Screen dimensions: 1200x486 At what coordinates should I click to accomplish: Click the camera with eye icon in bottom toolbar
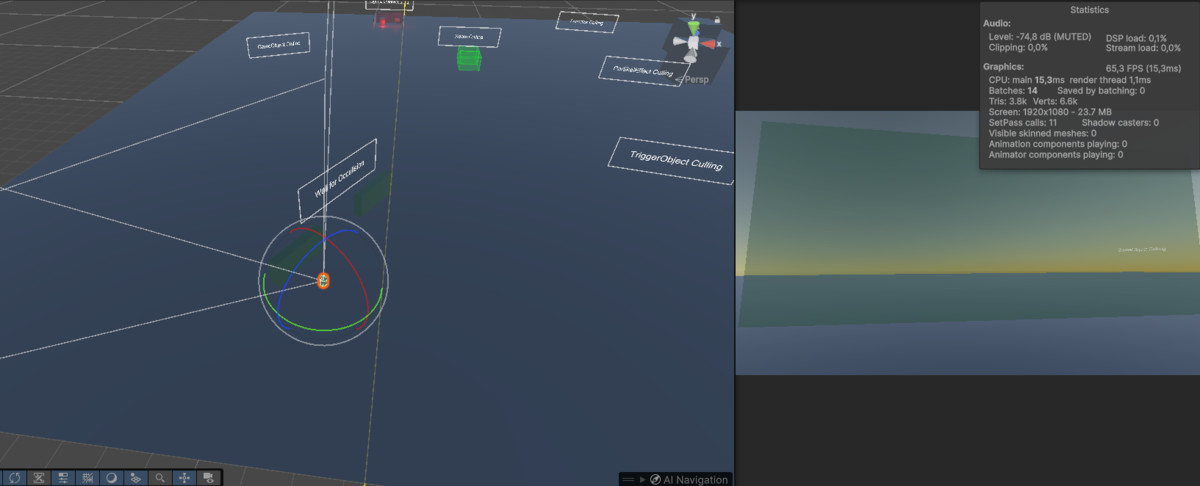point(208,477)
